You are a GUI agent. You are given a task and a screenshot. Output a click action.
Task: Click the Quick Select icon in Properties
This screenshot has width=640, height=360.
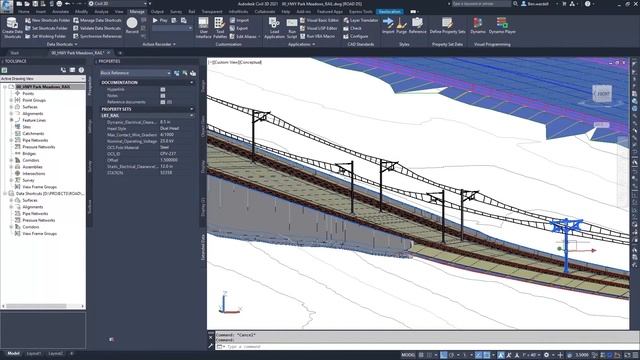193,73
